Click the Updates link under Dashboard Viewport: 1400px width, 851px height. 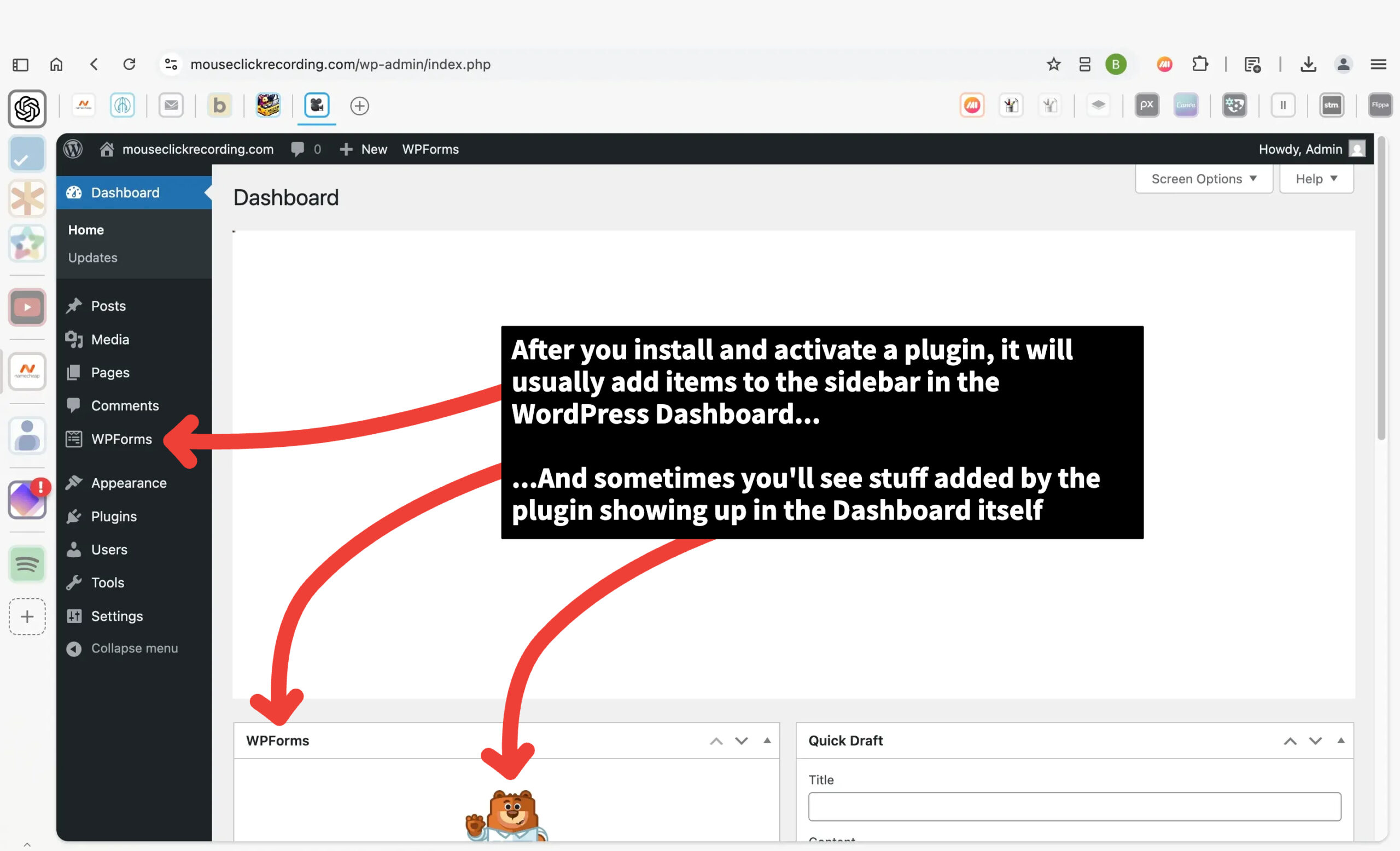click(92, 258)
